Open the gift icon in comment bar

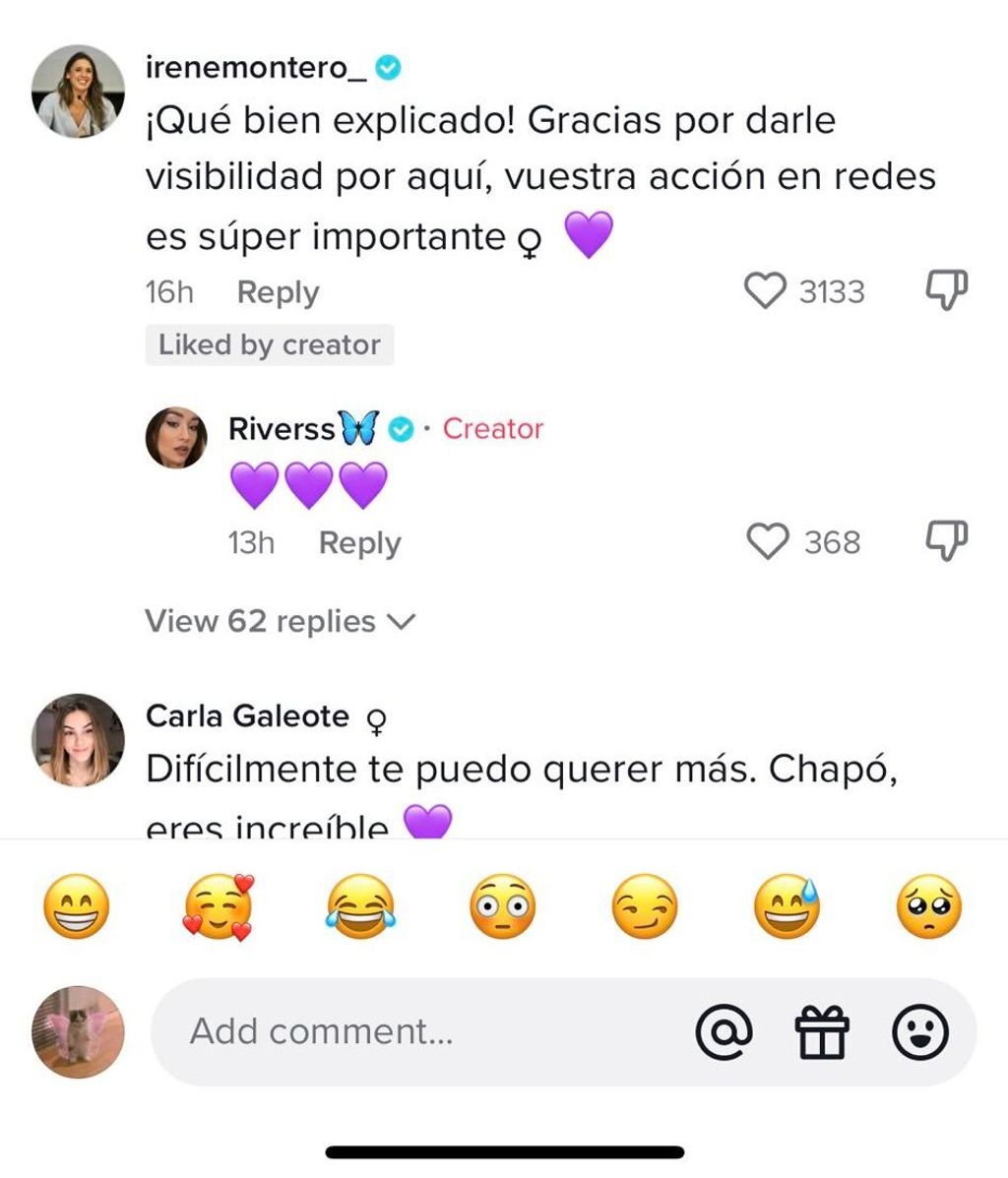(821, 1032)
